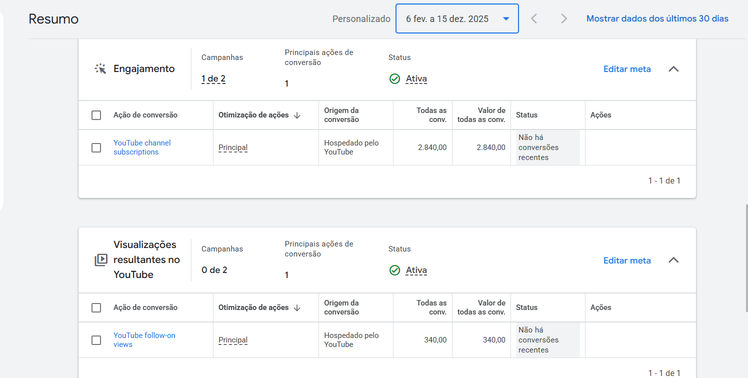Click Ativa status text under Visualizações section

pyautogui.click(x=416, y=270)
